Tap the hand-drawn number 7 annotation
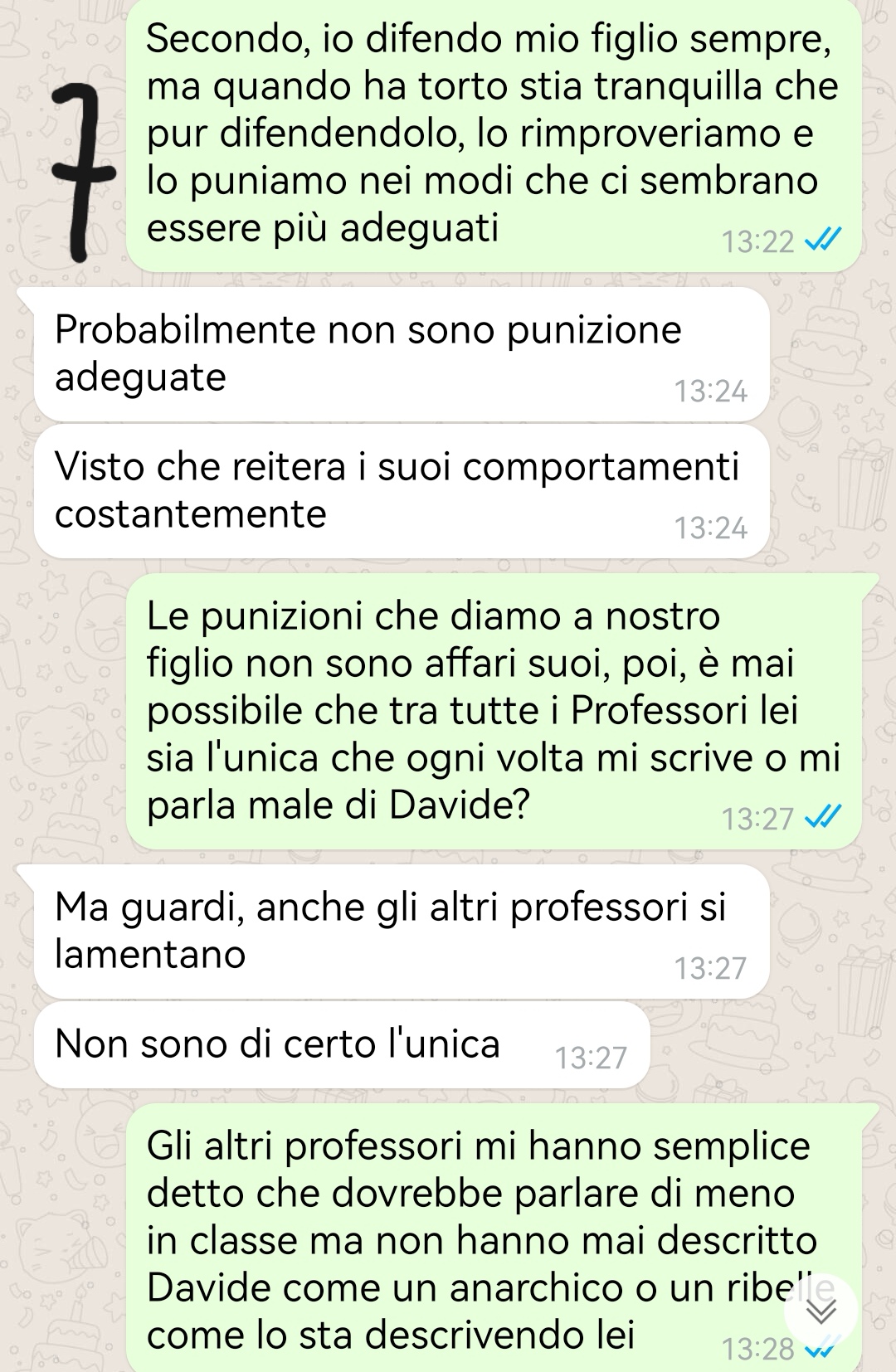The height and width of the screenshot is (1372, 896). tap(81, 173)
